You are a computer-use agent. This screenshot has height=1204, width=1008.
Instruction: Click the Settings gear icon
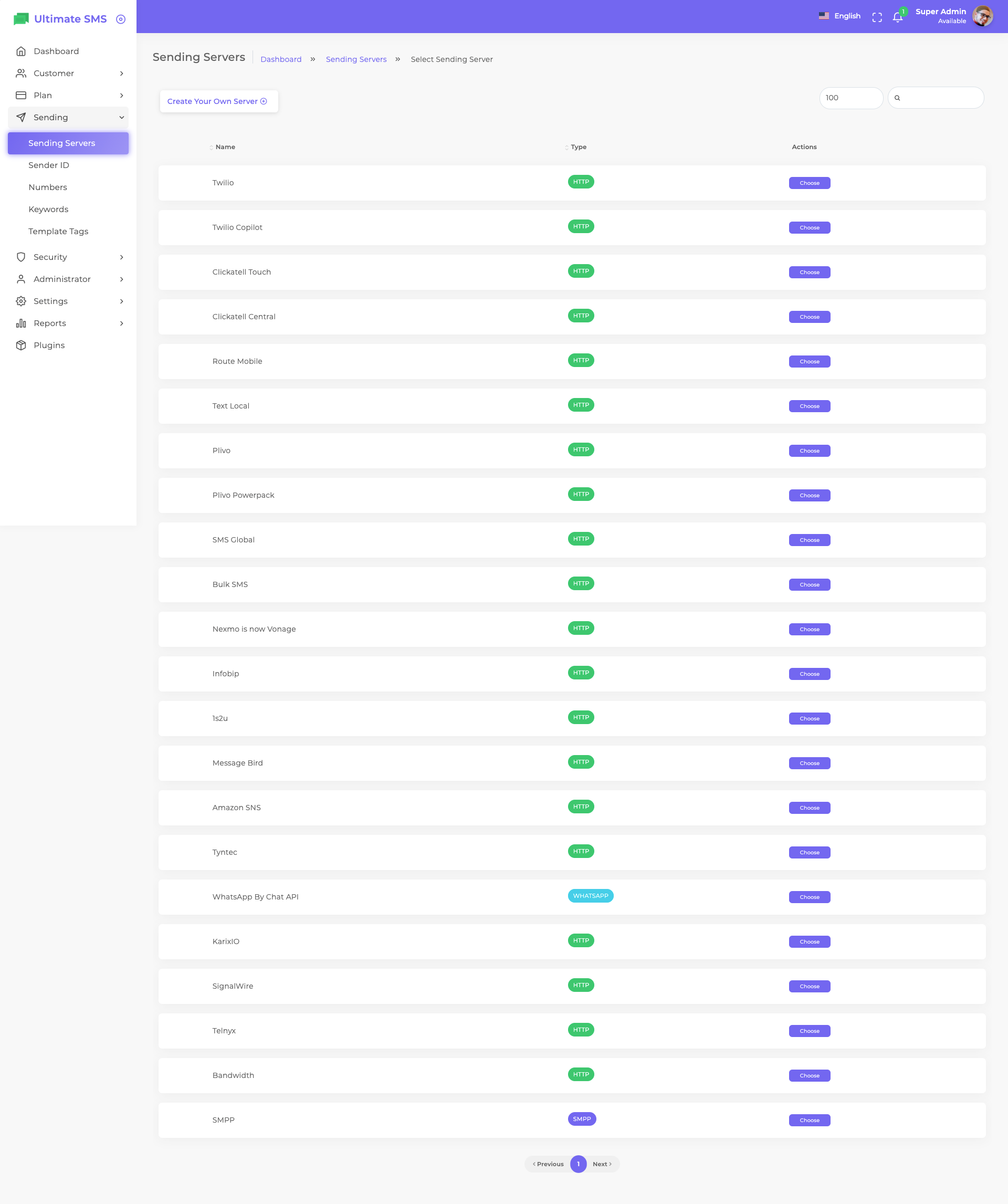[x=21, y=301]
